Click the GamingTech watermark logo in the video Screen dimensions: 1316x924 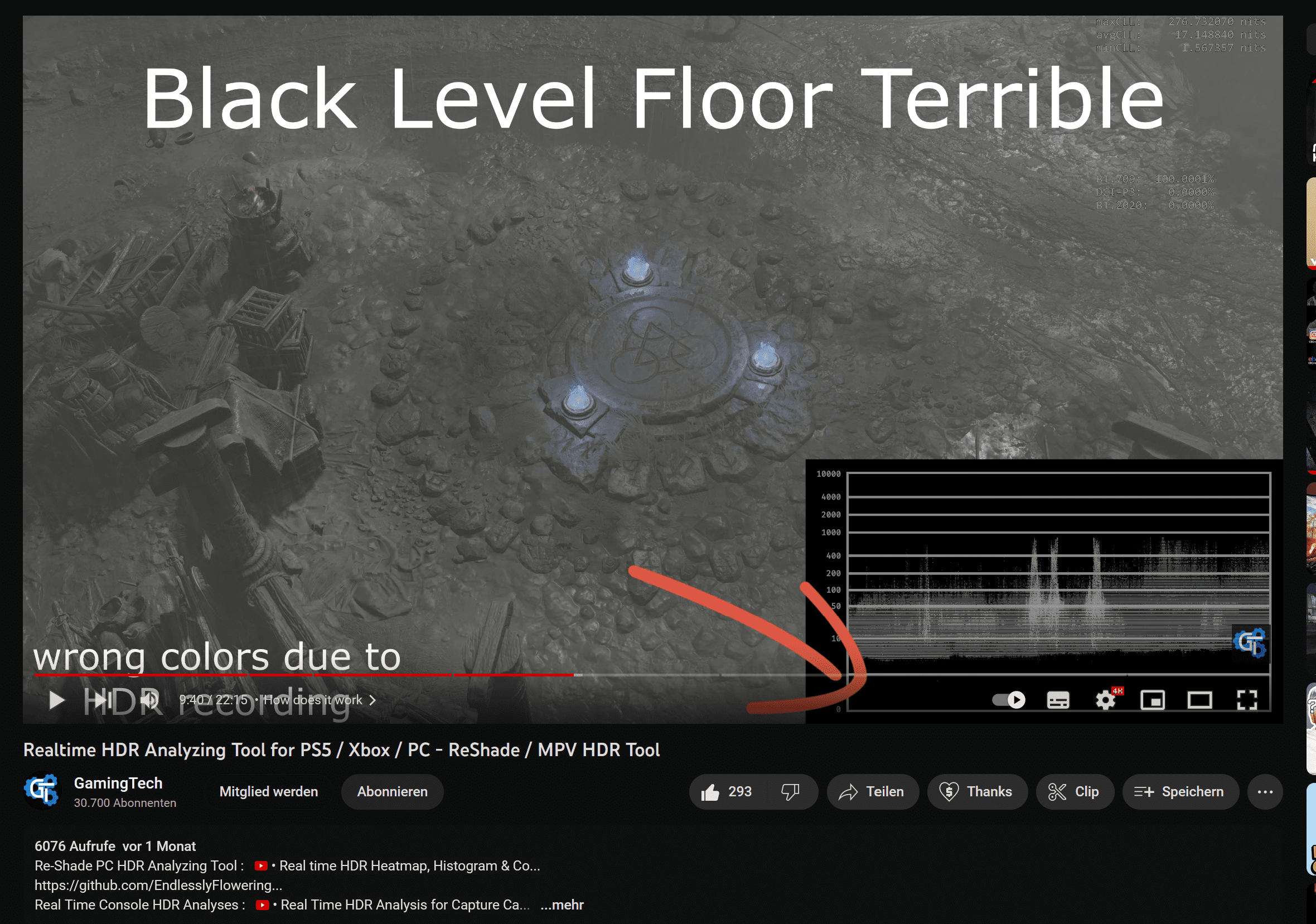[1250, 643]
